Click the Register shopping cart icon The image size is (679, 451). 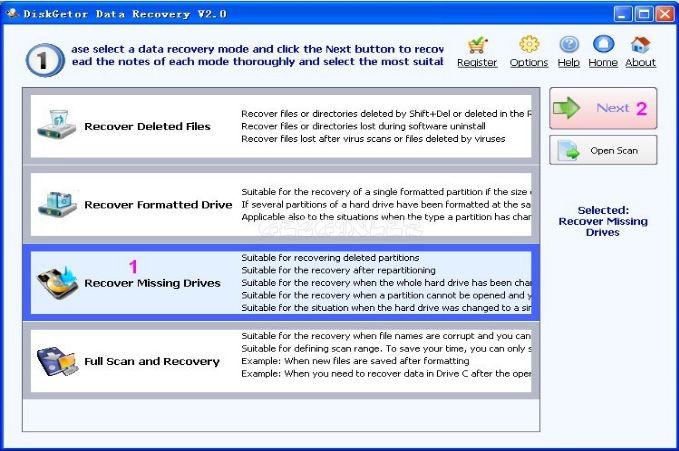pos(477,45)
